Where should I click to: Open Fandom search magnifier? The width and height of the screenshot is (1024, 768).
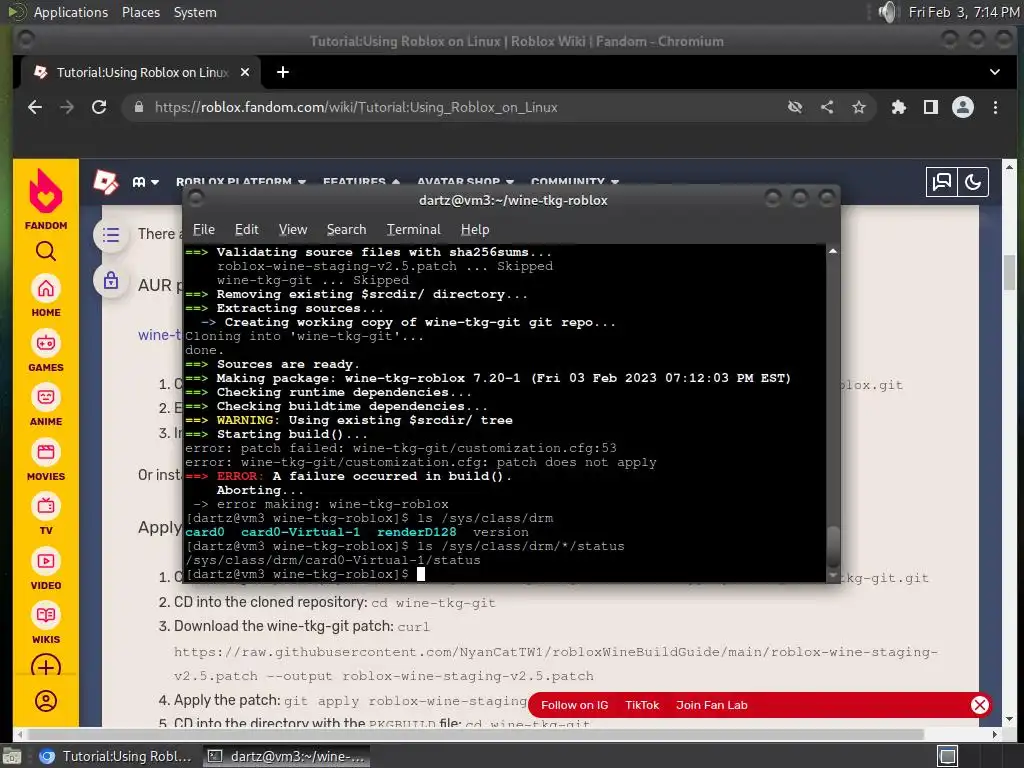(x=46, y=251)
